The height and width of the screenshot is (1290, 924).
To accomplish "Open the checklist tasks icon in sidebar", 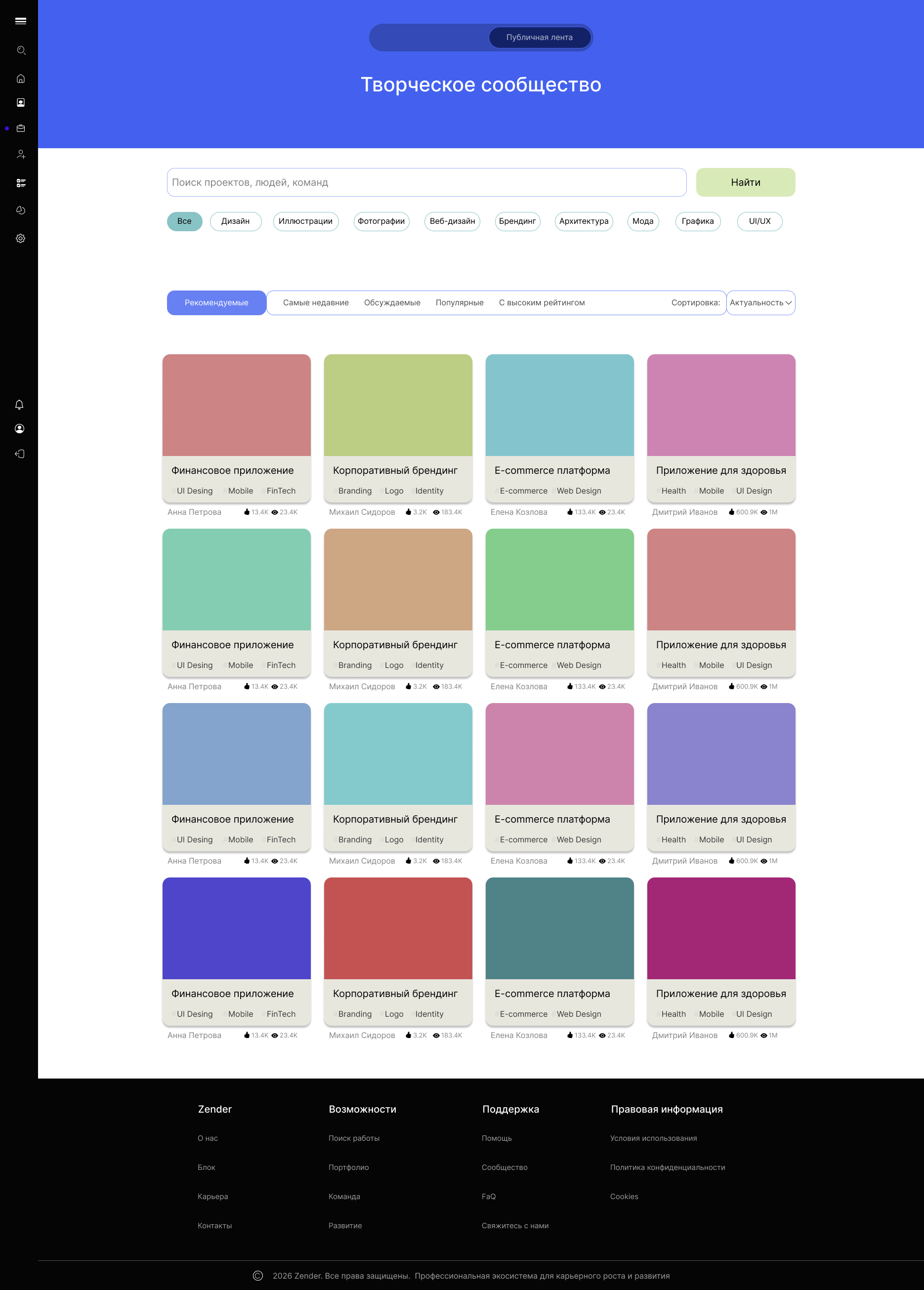I will coord(21,183).
